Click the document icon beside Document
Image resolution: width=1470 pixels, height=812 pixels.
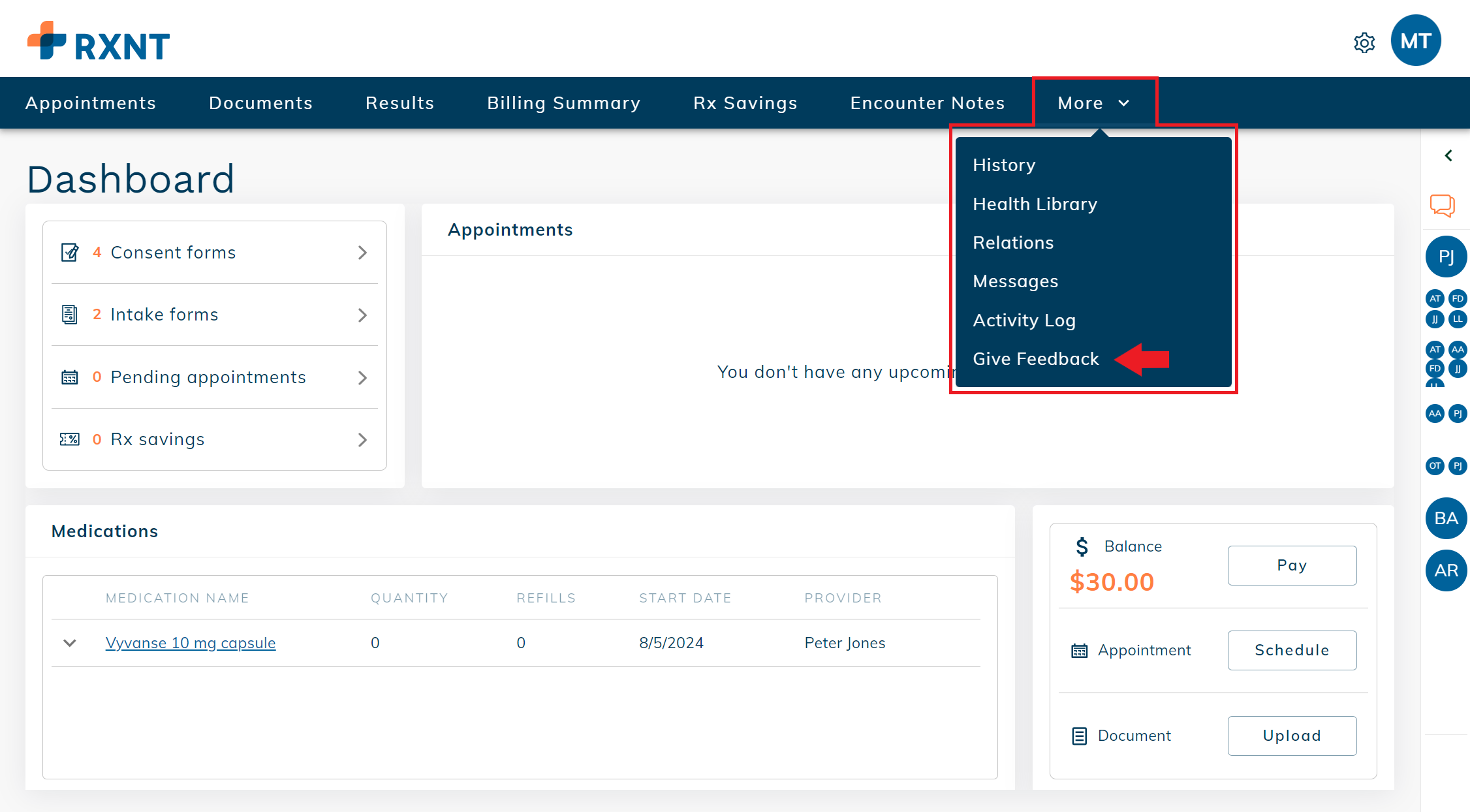(1080, 736)
